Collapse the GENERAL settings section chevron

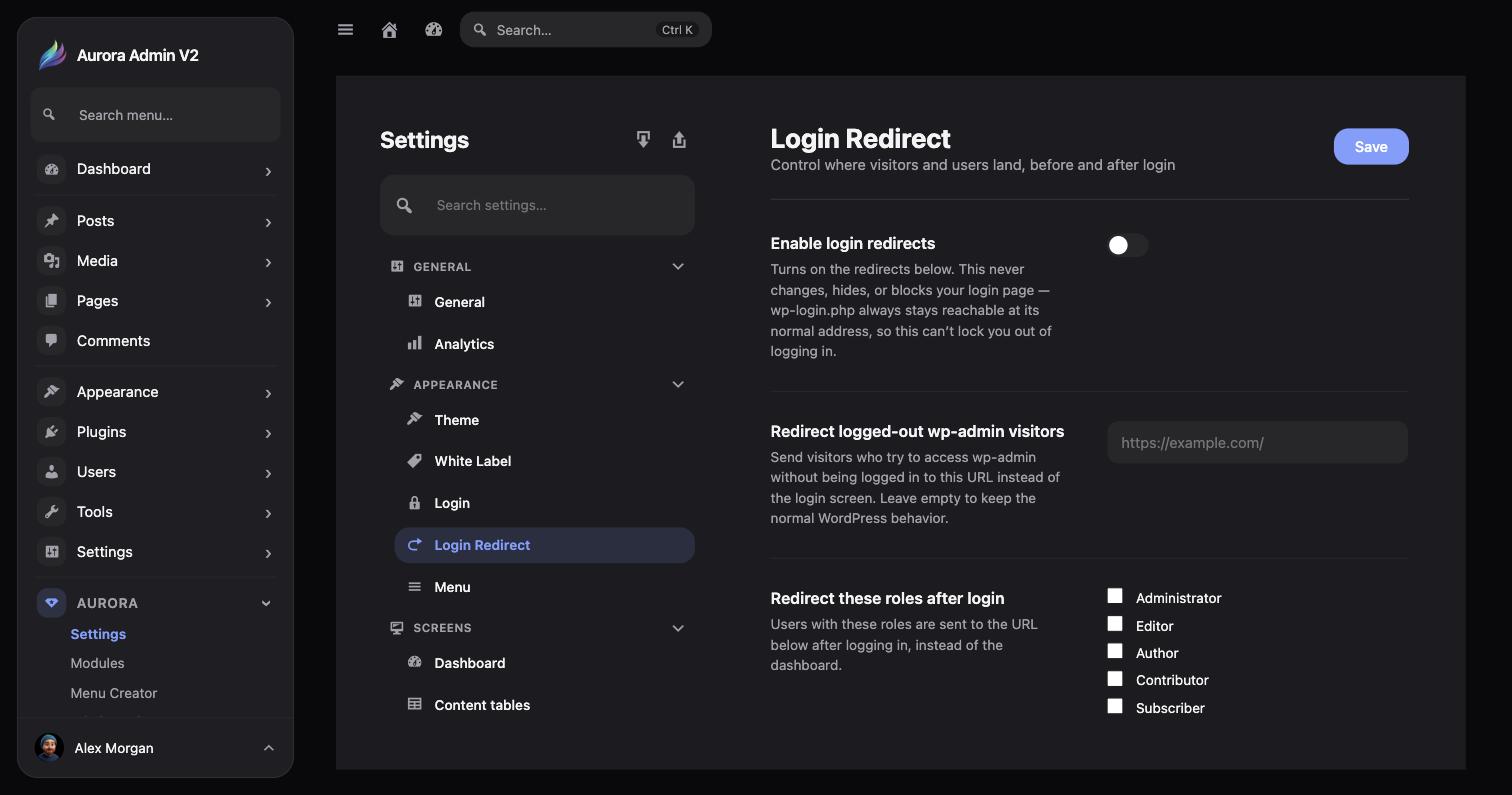point(678,266)
